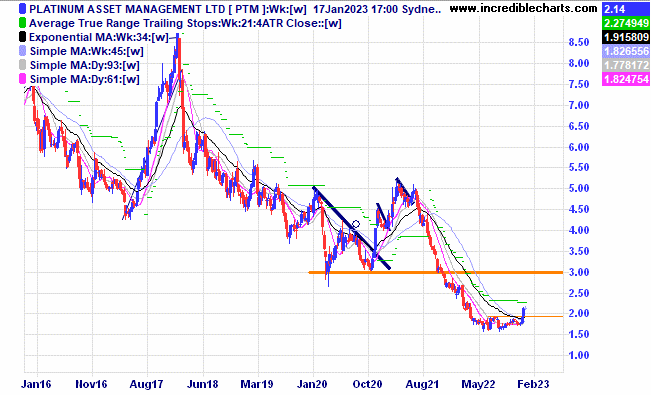This screenshot has width=651, height=395.
Task: Click the black 1.915809 value box
Action: [x=626, y=37]
